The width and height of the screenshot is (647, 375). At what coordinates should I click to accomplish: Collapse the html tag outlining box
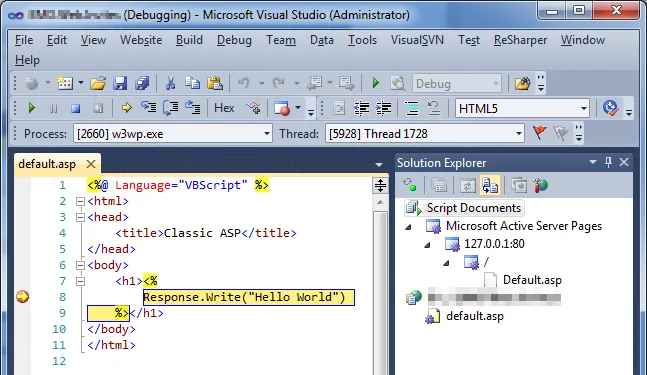point(80,201)
